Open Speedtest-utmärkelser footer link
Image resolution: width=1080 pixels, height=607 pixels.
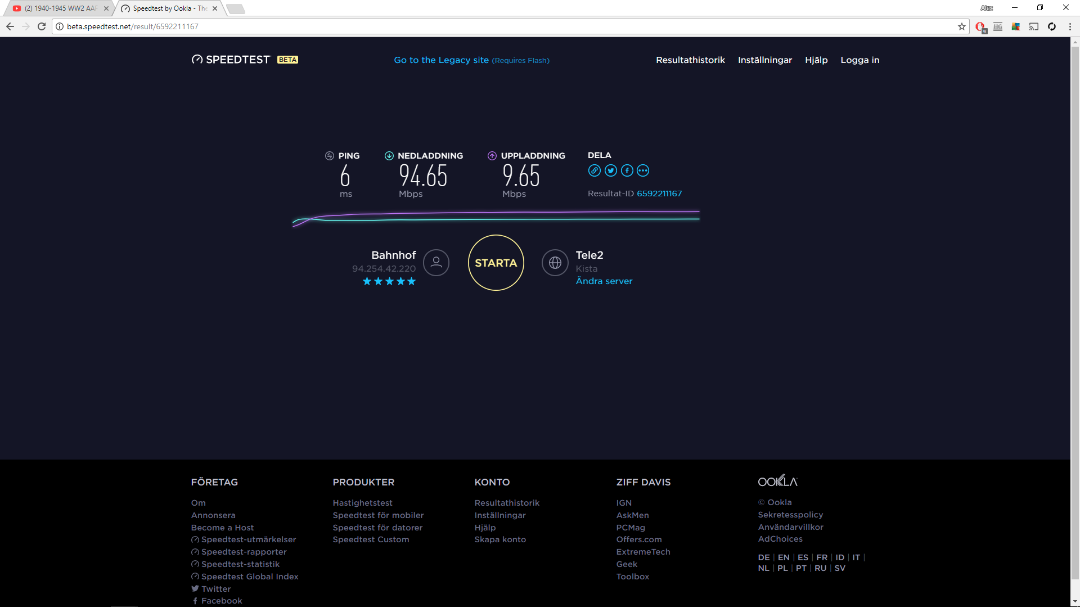(244, 539)
